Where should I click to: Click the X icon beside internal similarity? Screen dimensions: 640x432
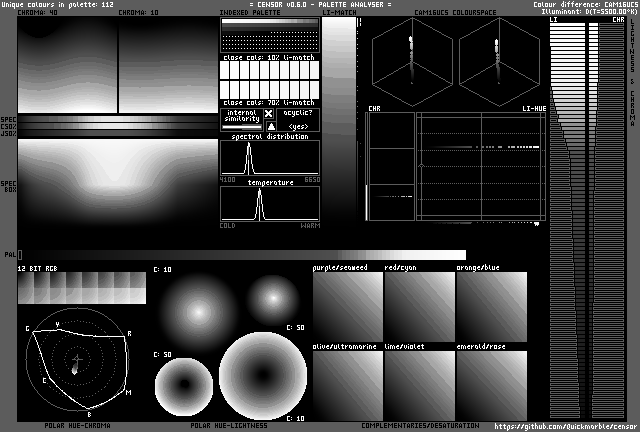269,114
